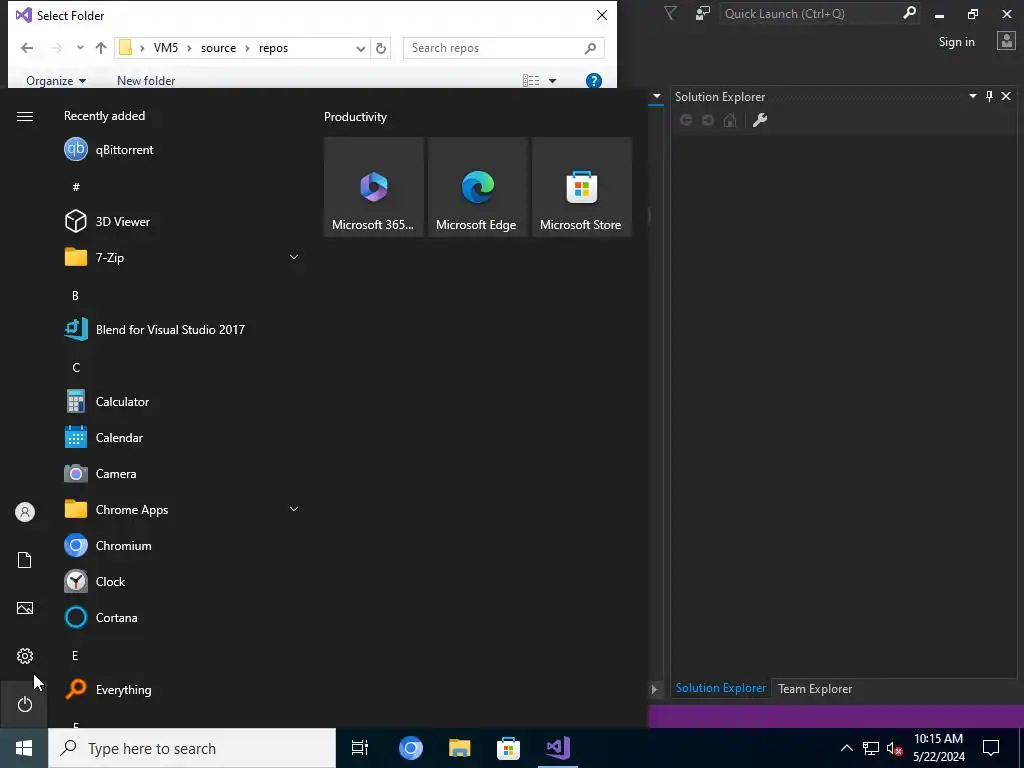Screen dimensions: 1024x768
Task: Open the Microsoft Store tile
Action: [581, 187]
